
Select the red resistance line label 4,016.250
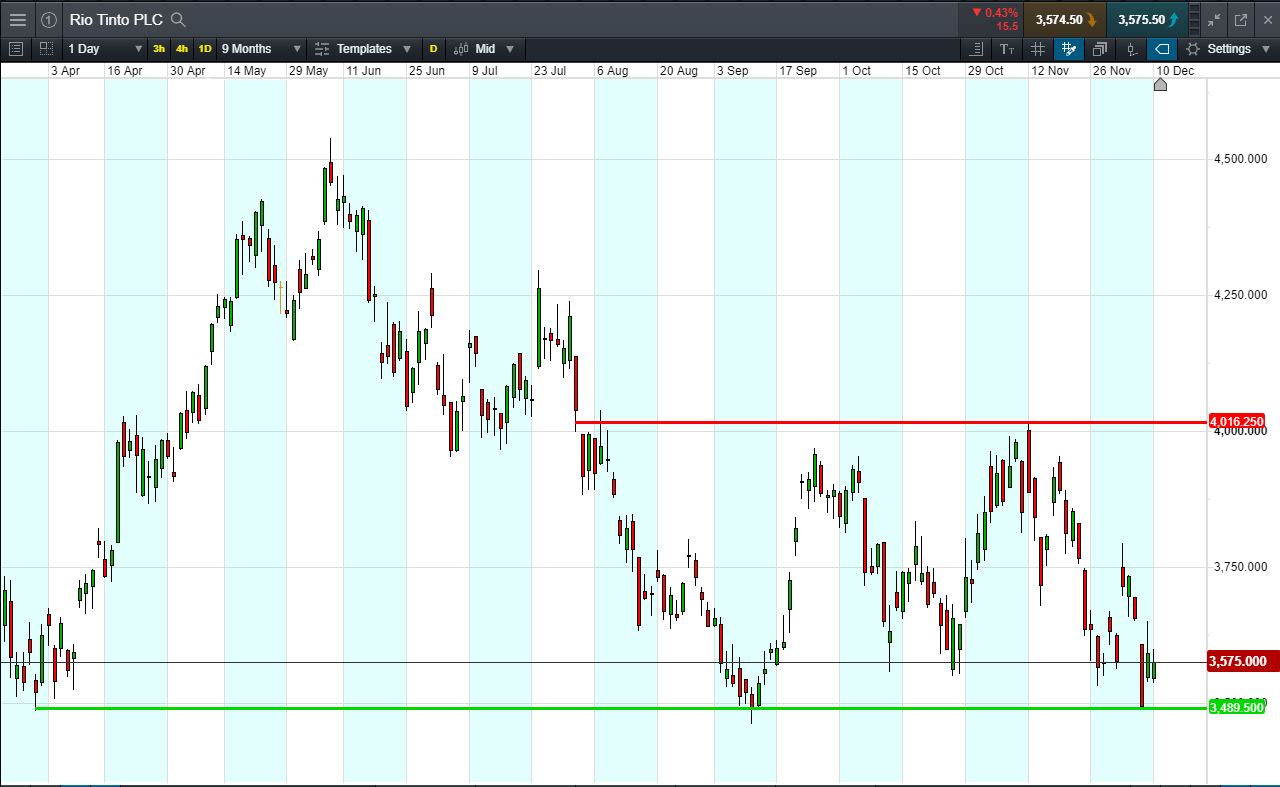pos(1237,421)
